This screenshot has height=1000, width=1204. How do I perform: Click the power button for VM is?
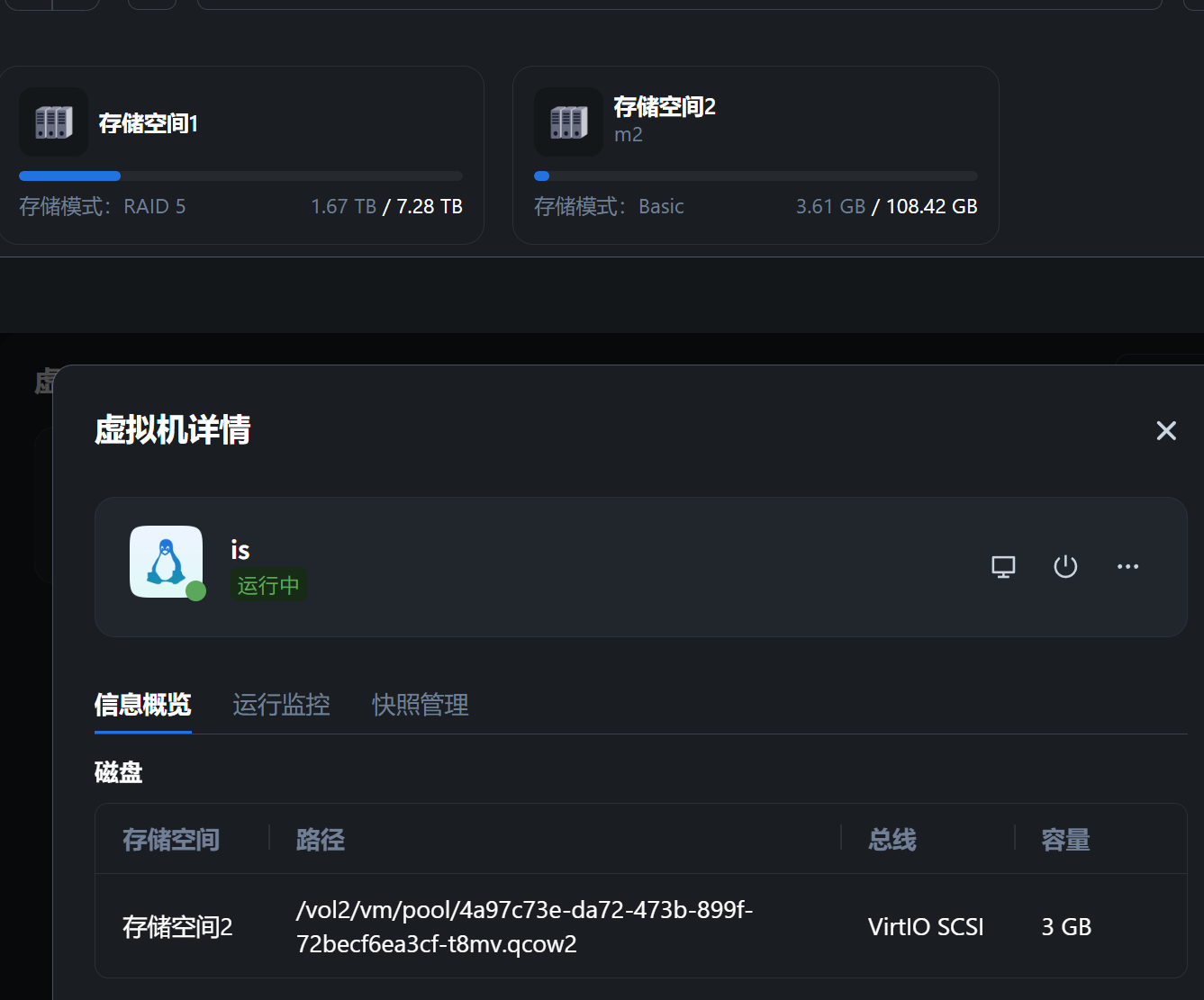tap(1065, 566)
